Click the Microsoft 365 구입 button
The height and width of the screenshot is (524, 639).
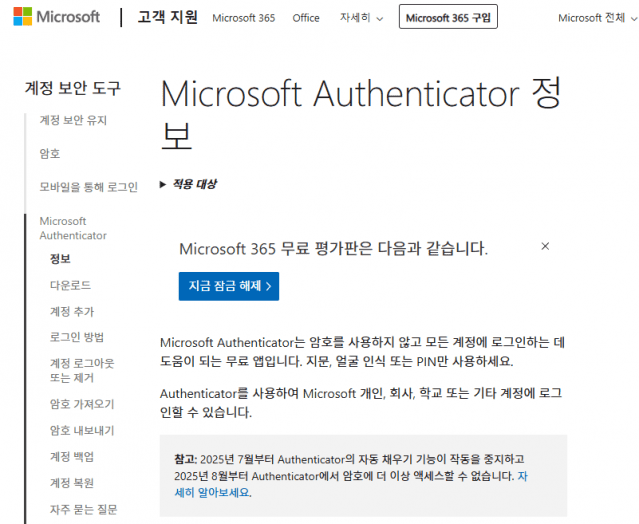coord(448,18)
